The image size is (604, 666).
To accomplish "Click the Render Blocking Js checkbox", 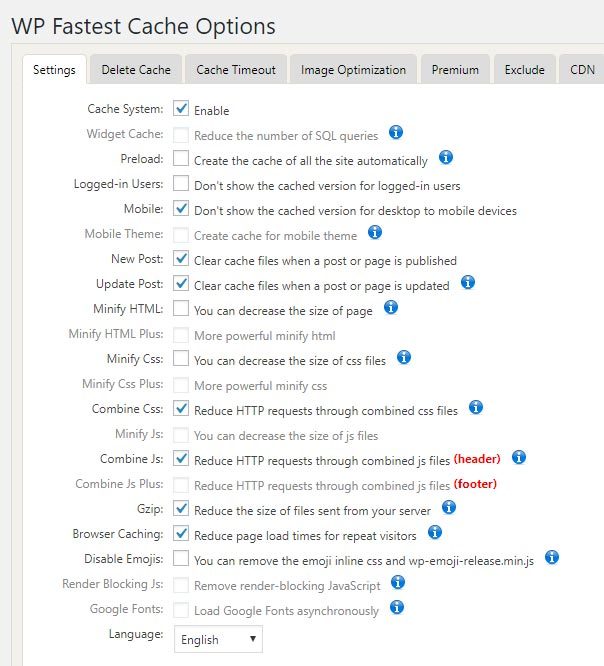I will click(x=181, y=584).
